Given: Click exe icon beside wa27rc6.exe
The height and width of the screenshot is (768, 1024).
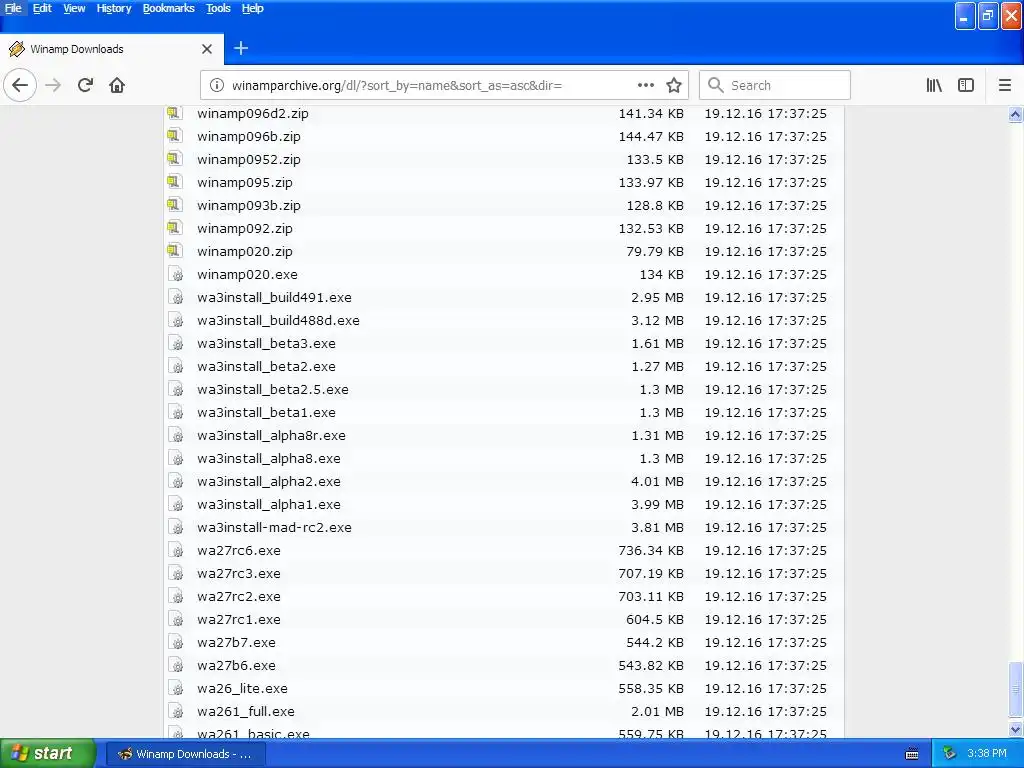Looking at the screenshot, I should (x=175, y=550).
